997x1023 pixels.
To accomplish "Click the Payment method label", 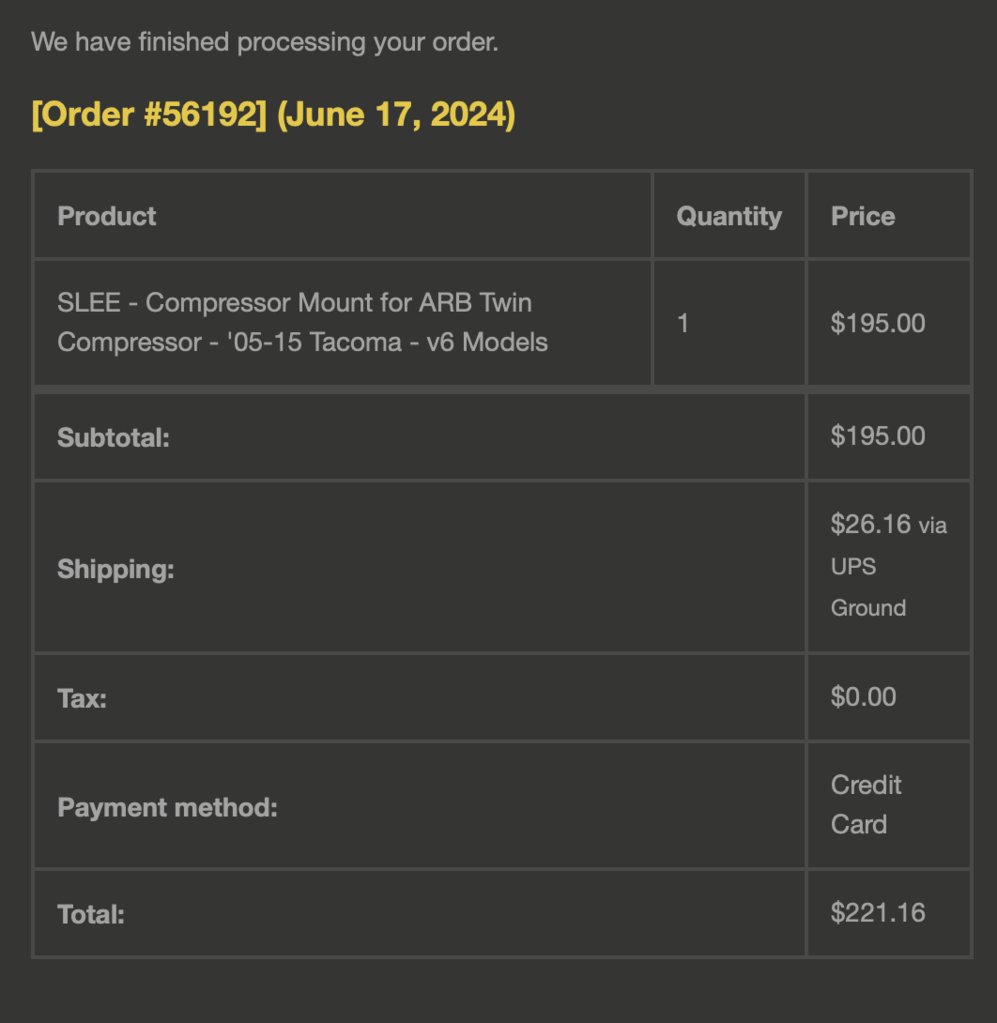I will click(x=167, y=808).
